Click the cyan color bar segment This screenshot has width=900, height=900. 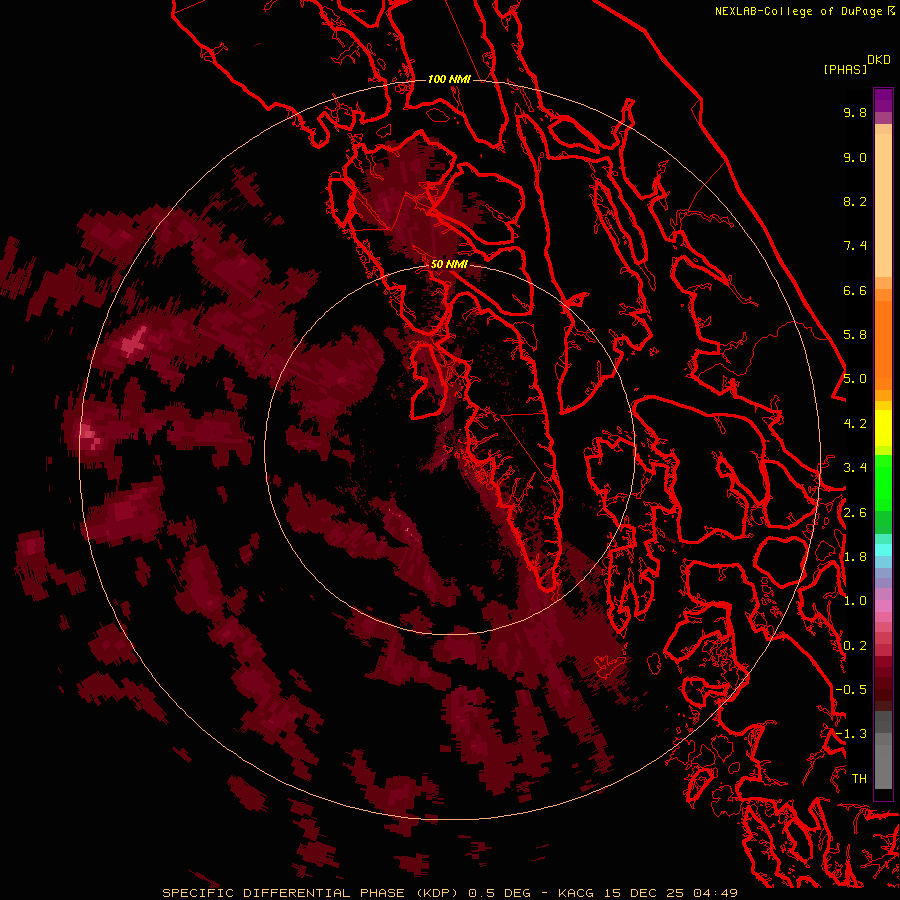click(x=883, y=550)
